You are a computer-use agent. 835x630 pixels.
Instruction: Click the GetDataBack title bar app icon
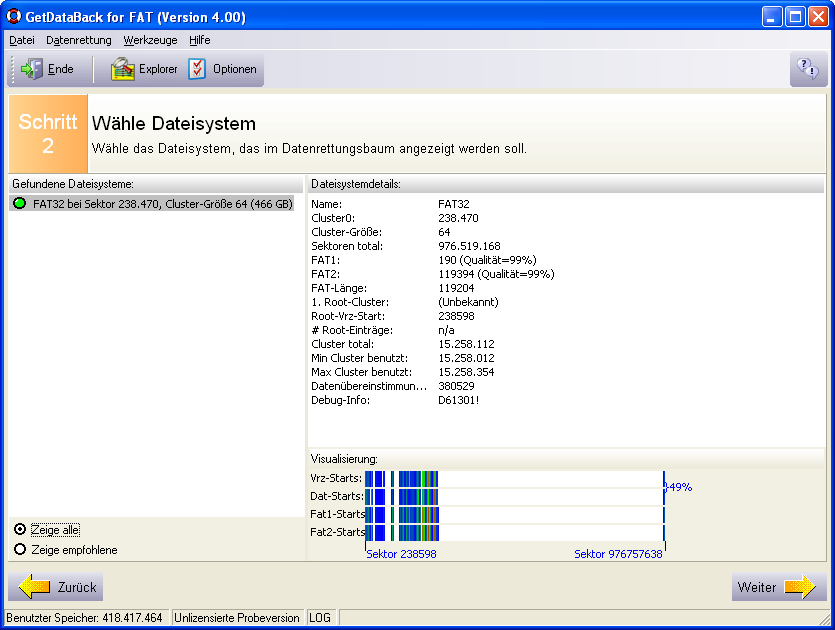click(x=13, y=17)
